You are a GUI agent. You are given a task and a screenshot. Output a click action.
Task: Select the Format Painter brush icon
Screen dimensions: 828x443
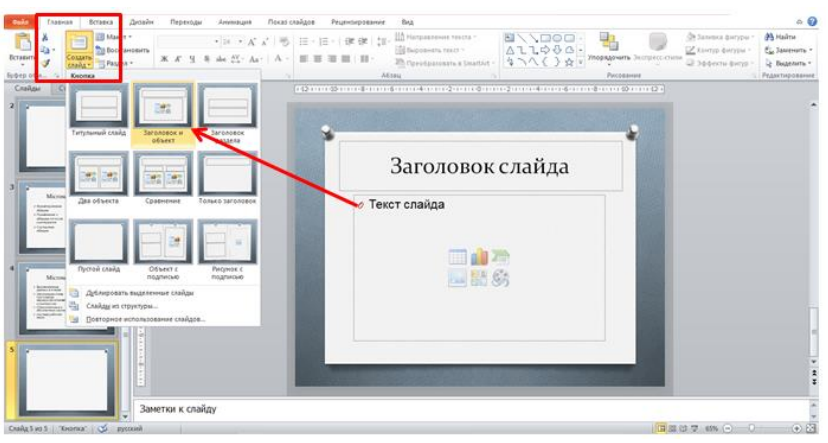[46, 63]
